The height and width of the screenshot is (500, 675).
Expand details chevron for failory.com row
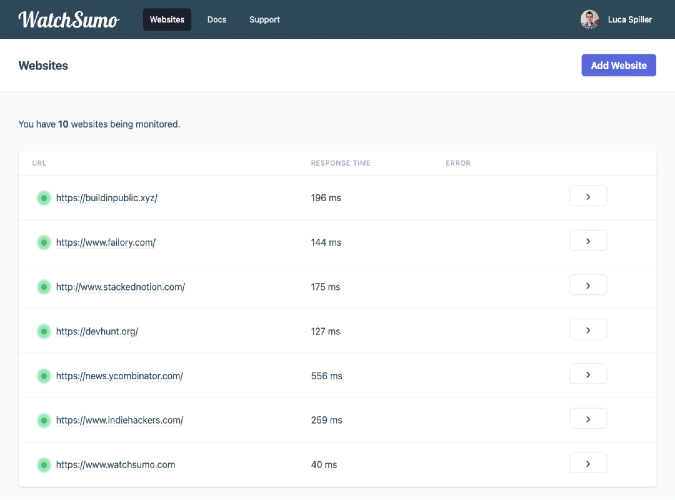(588, 241)
